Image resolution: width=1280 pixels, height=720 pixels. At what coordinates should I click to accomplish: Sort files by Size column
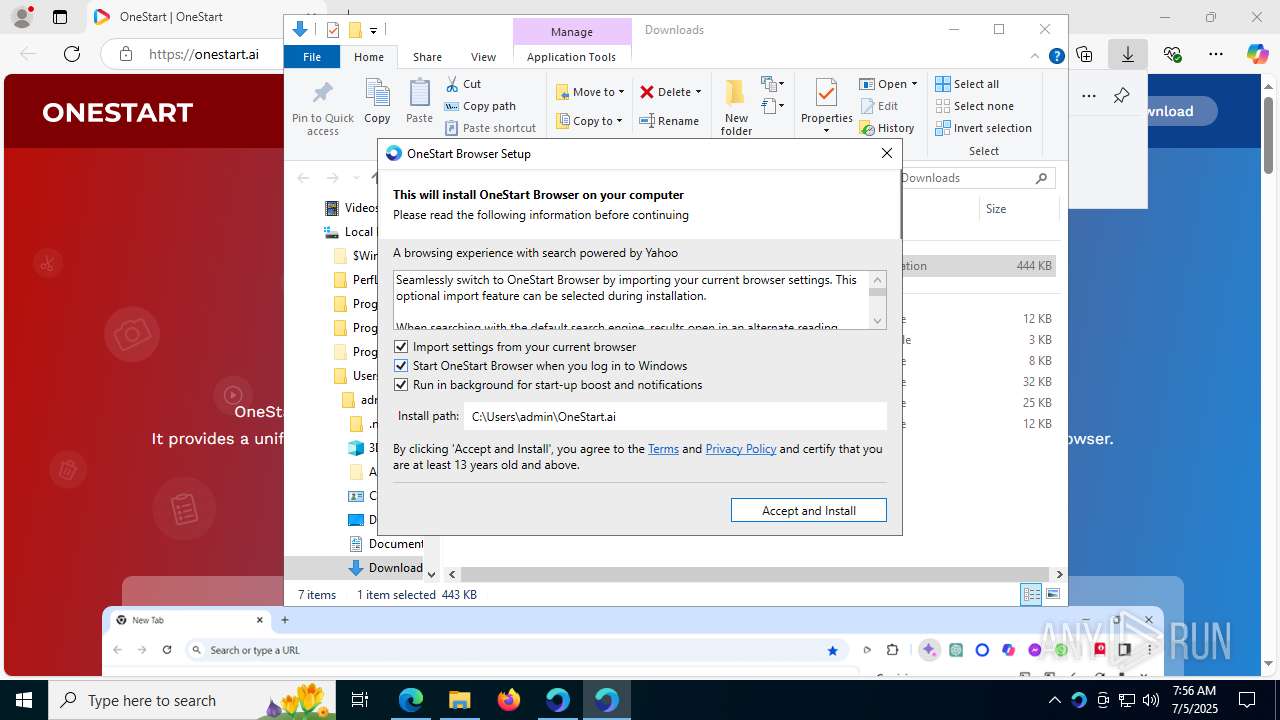pyautogui.click(x=996, y=209)
